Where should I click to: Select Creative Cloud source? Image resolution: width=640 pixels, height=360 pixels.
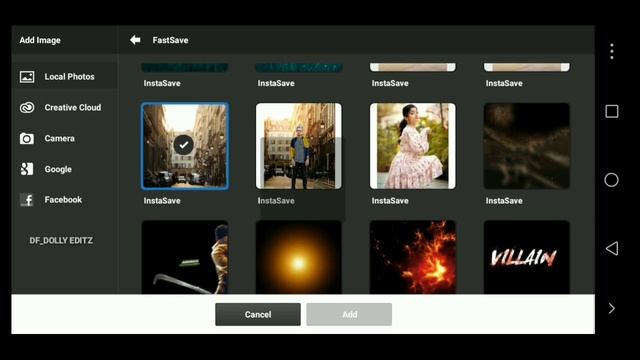point(64,107)
